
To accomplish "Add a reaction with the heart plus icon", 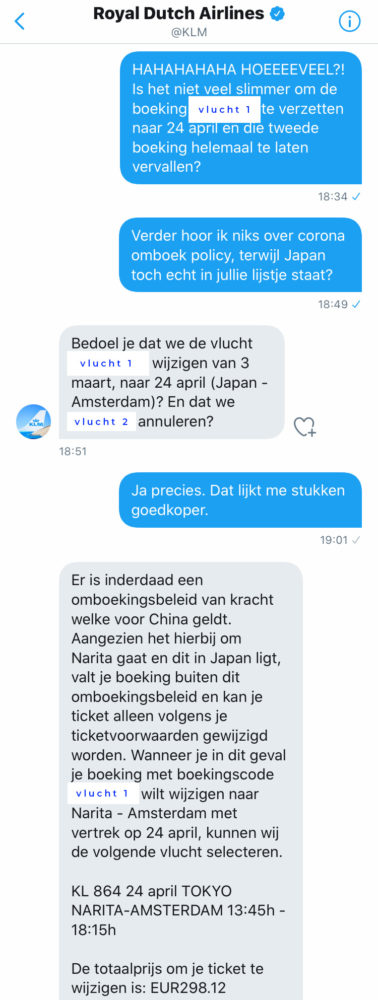I will tap(305, 427).
